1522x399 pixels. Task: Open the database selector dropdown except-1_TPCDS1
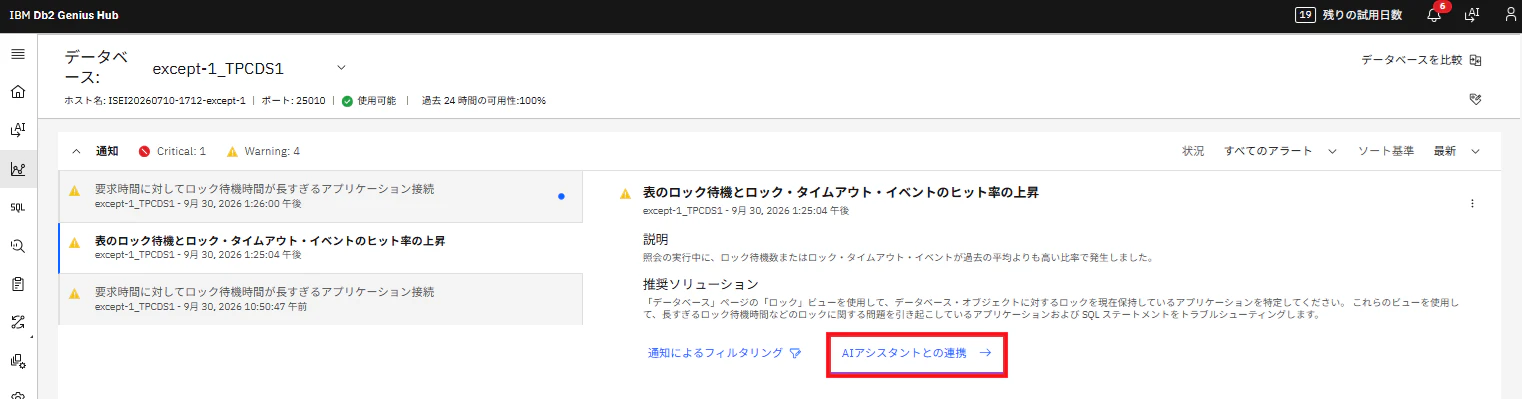click(249, 68)
